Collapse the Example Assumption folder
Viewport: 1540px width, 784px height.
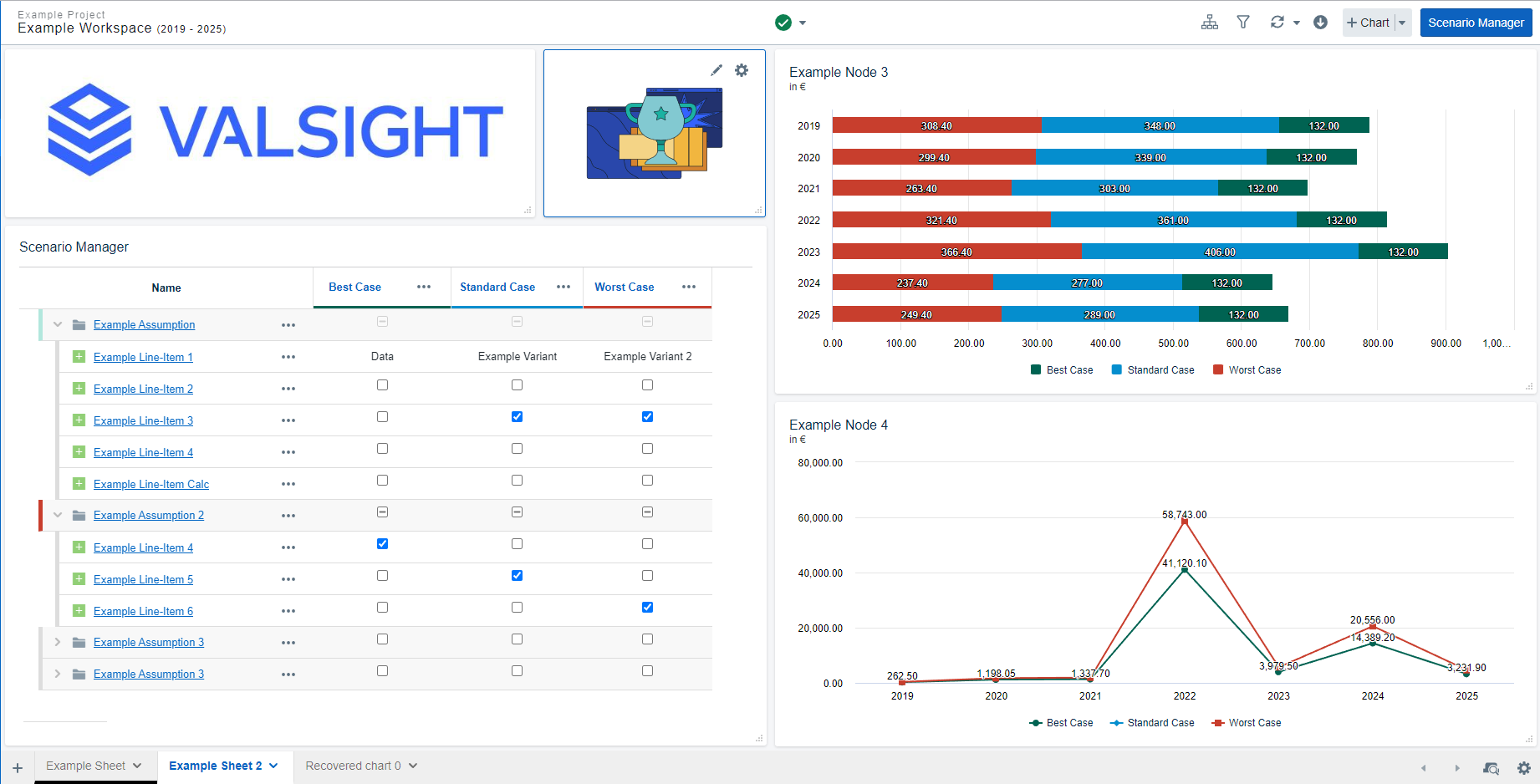[57, 324]
